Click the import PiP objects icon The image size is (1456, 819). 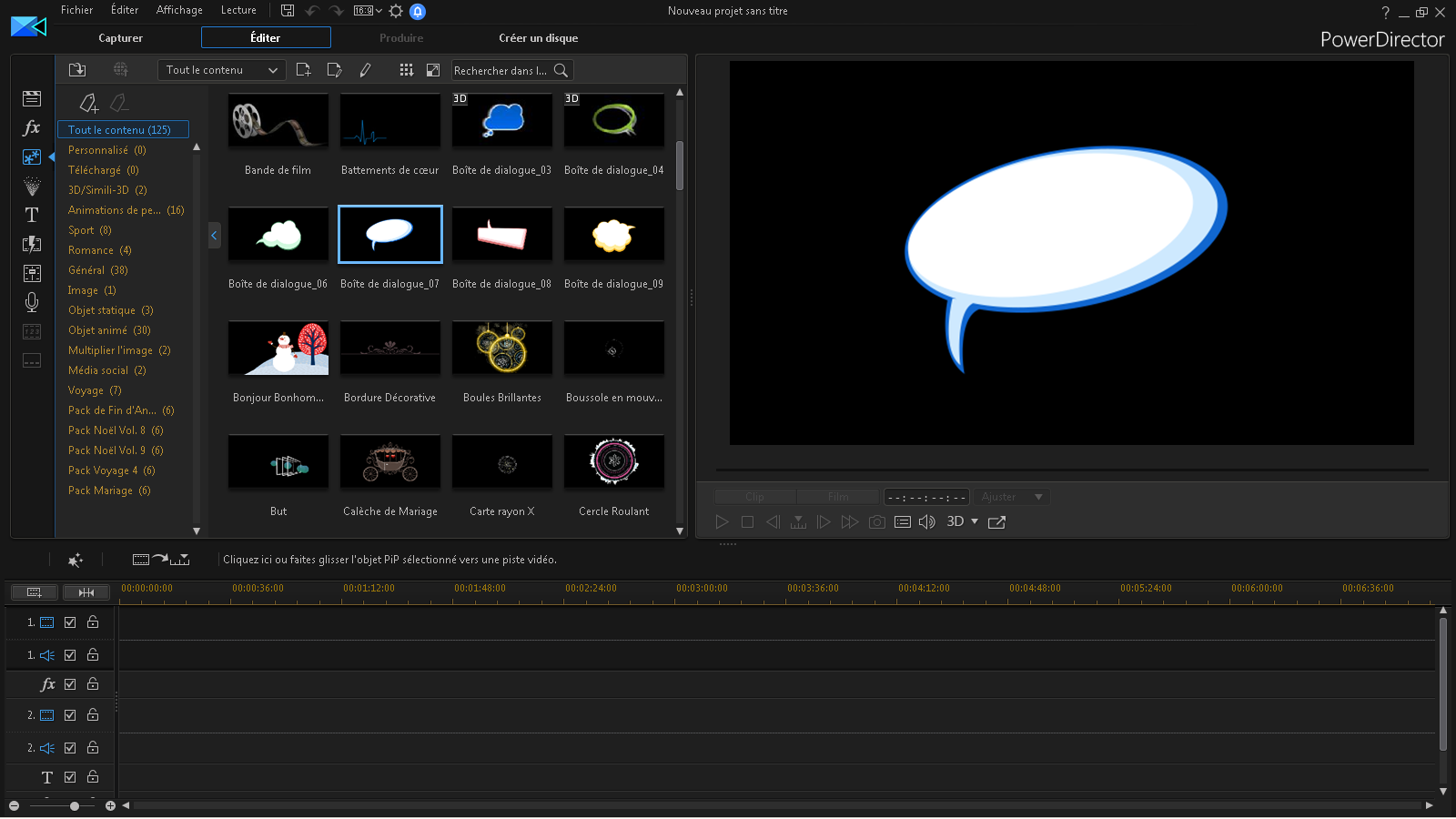pyautogui.click(x=77, y=70)
